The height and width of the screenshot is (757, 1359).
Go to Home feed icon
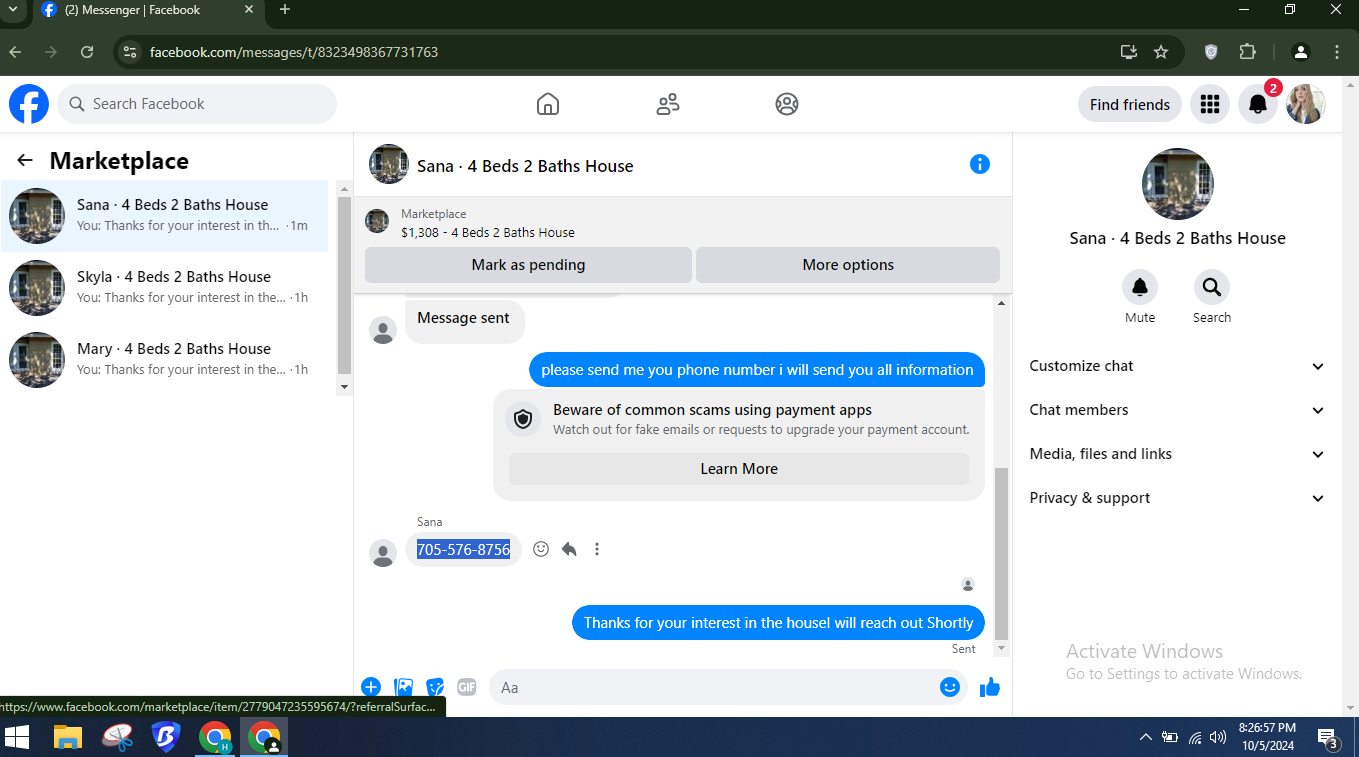[548, 104]
